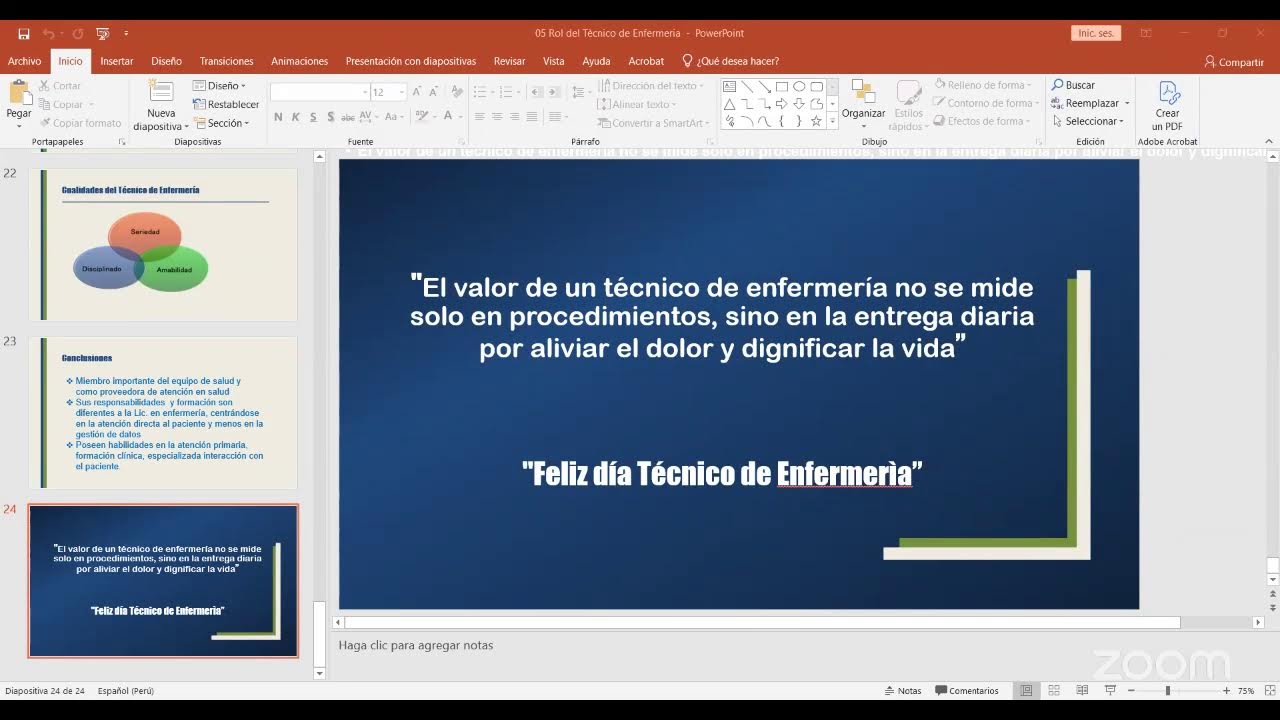Switch to Reading view icon
The image size is (1280, 720).
point(1082,690)
